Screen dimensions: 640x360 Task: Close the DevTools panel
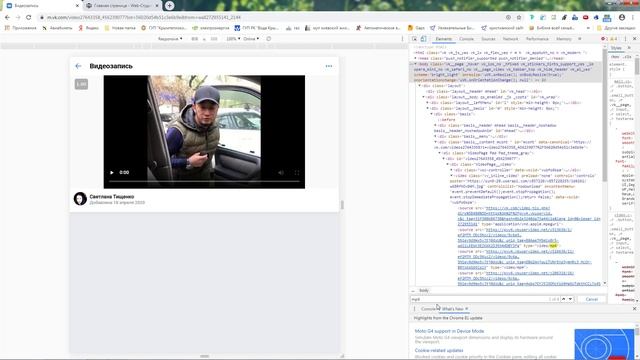point(634,39)
